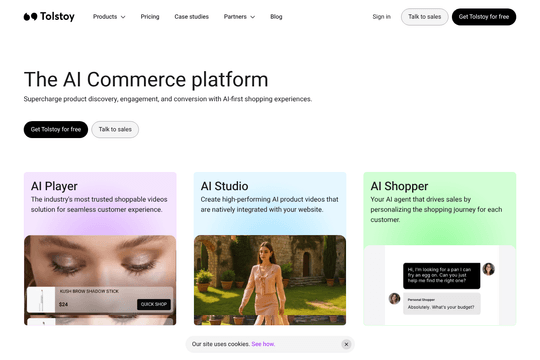
Task: Click the AI Studio garden model video
Action: pos(270,280)
